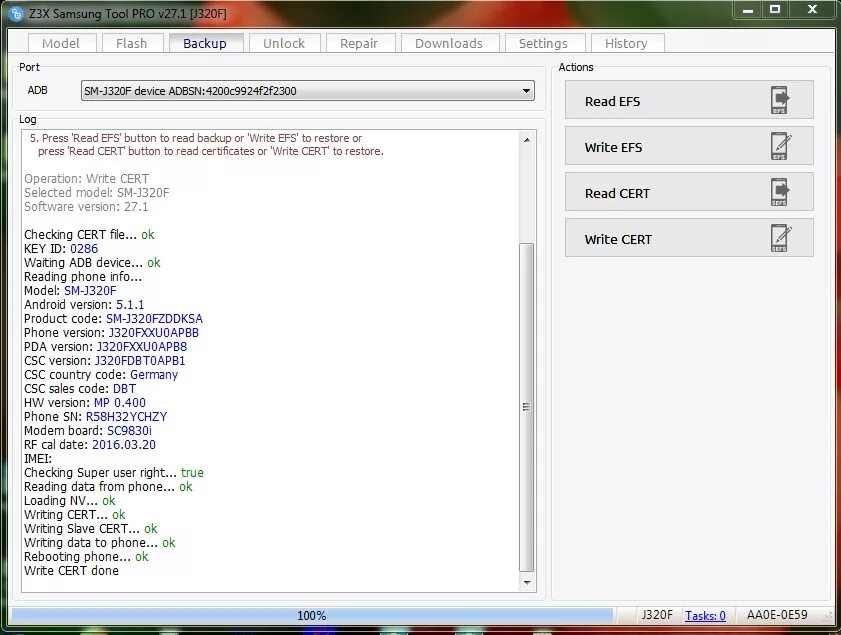Click CSC sales code DBT value
Image resolution: width=841 pixels, height=635 pixels.
pyautogui.click(x=124, y=389)
